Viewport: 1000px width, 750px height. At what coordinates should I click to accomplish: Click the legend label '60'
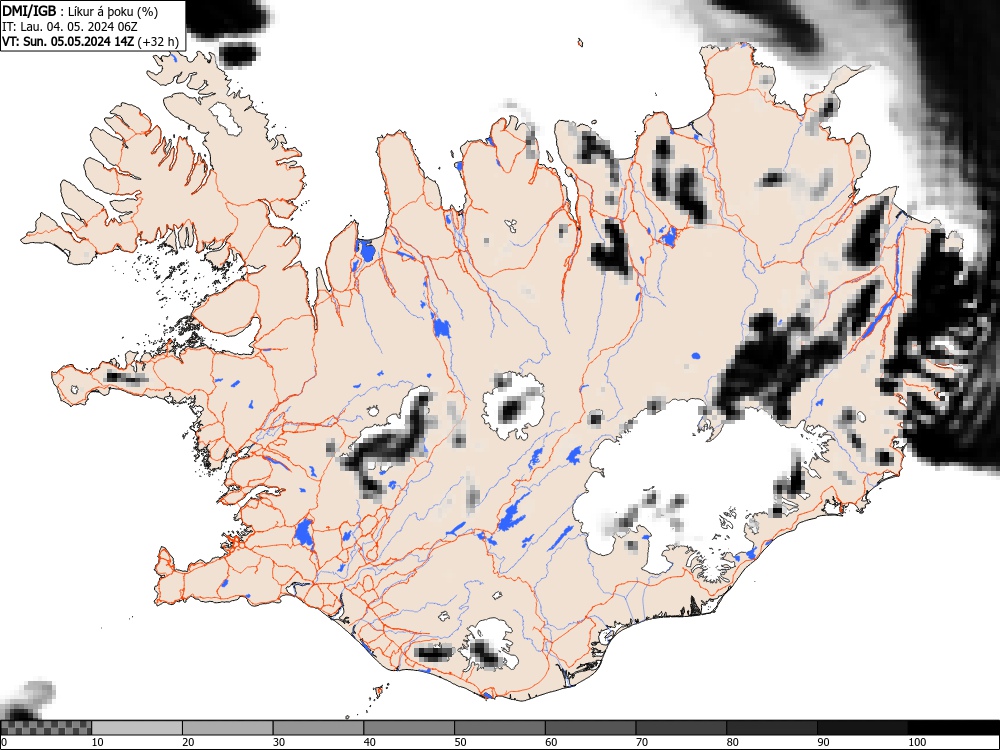[x=550, y=742]
